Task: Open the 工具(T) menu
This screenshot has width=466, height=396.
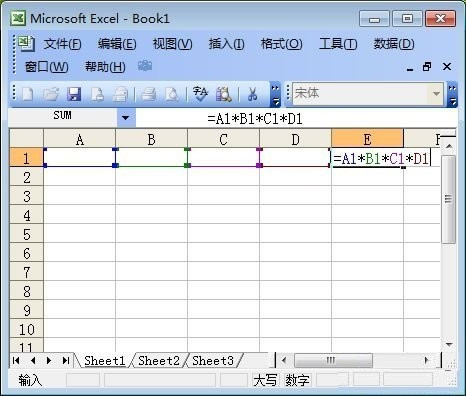Action: tap(338, 44)
